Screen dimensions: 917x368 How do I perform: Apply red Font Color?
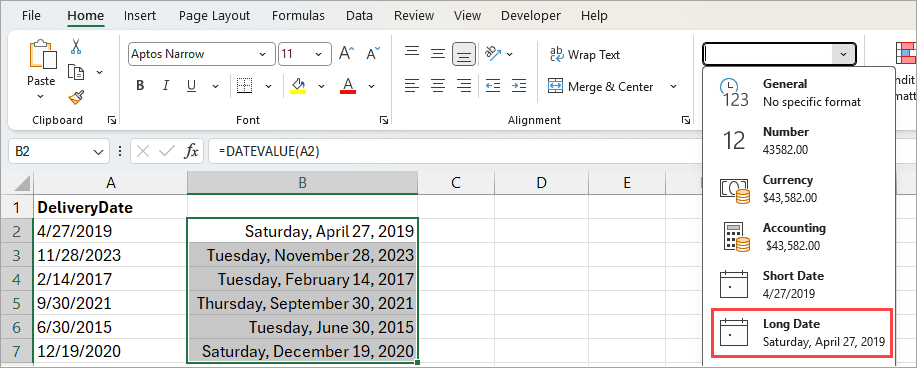(348, 86)
